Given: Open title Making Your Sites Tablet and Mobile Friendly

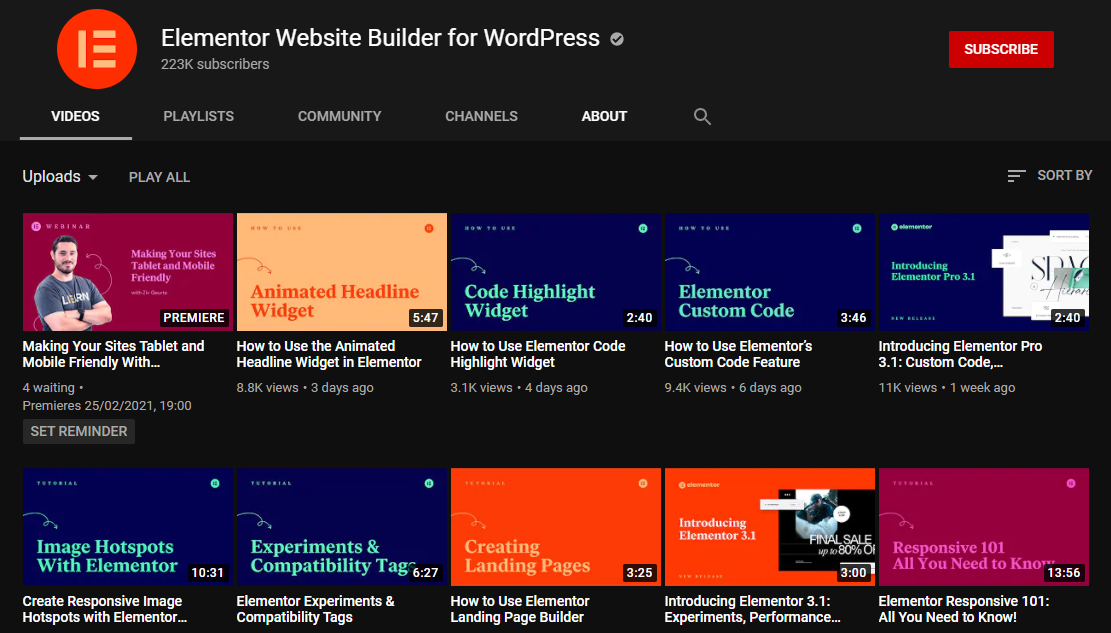Looking at the screenshot, I should 113,354.
